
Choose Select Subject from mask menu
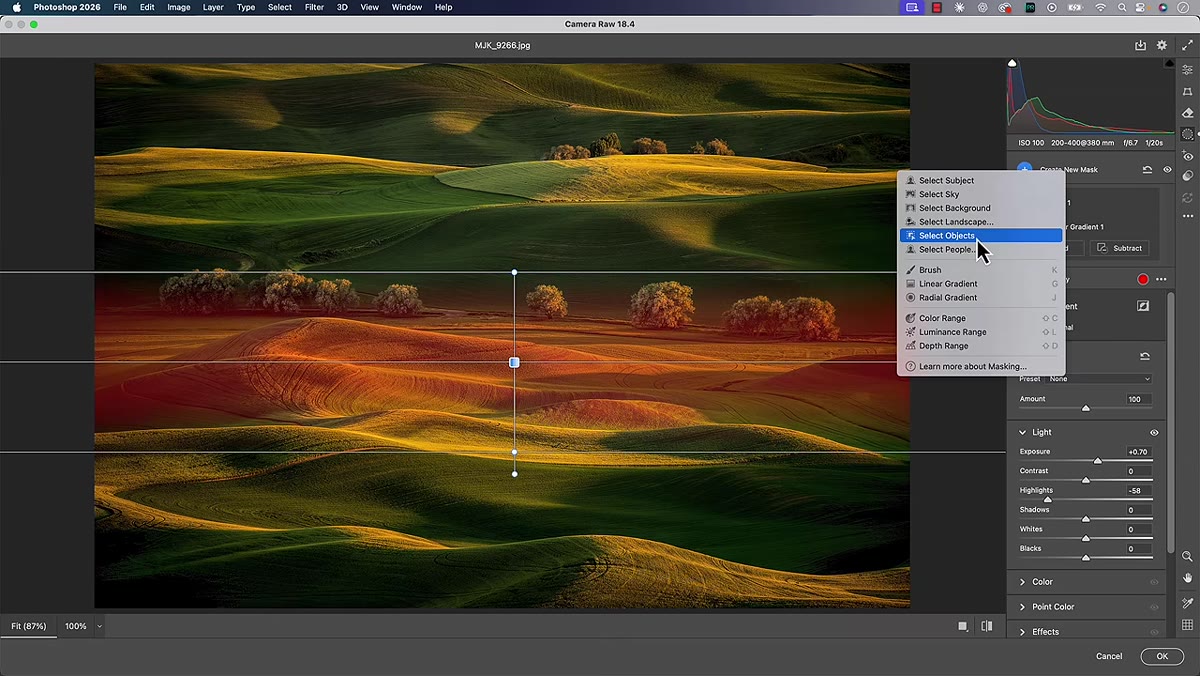tap(981, 181)
